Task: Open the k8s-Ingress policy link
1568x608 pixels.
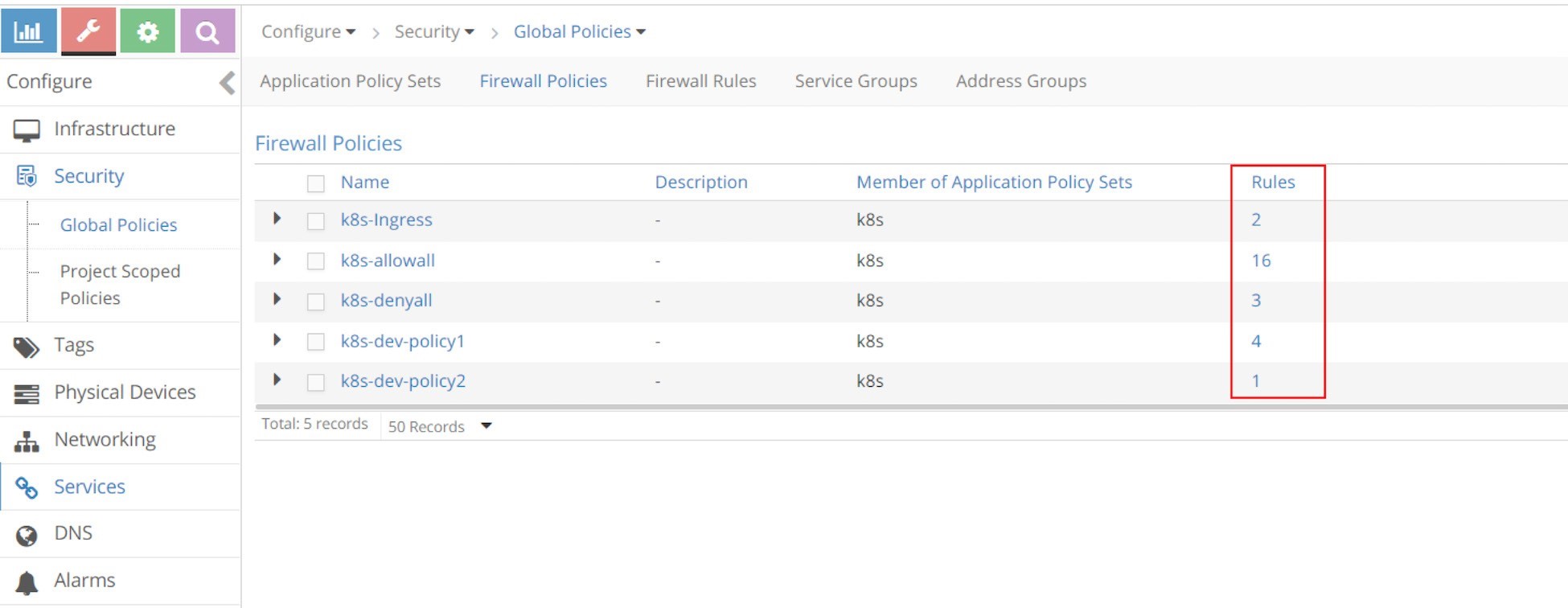Action: 386,220
